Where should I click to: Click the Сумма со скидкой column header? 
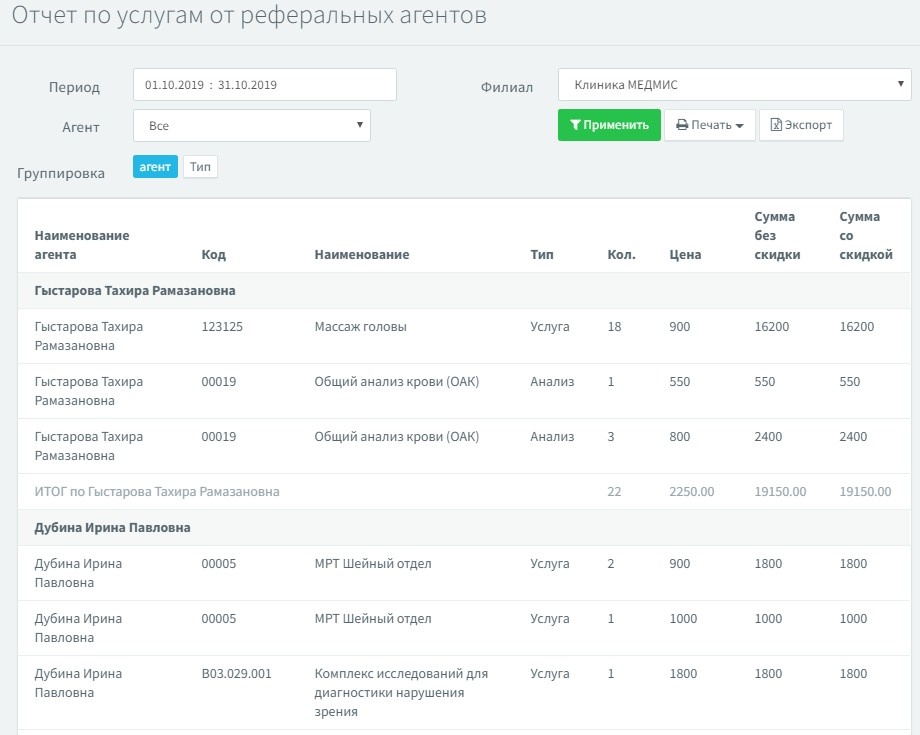[x=866, y=235]
